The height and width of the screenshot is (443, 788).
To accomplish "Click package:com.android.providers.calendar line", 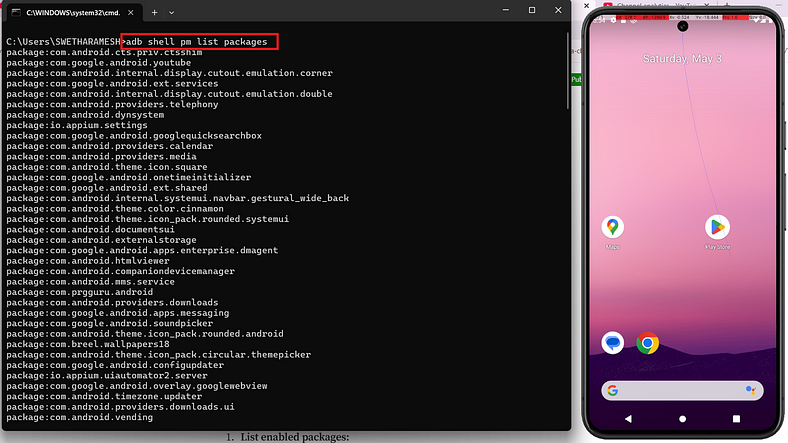I will pyautogui.click(x=110, y=146).
